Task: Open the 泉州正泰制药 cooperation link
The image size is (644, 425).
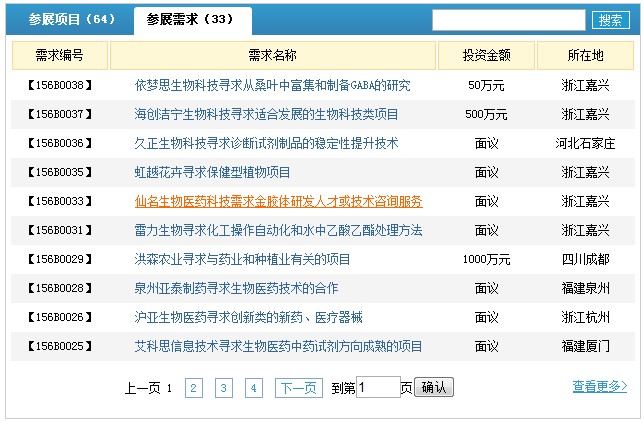Action: tap(236, 288)
